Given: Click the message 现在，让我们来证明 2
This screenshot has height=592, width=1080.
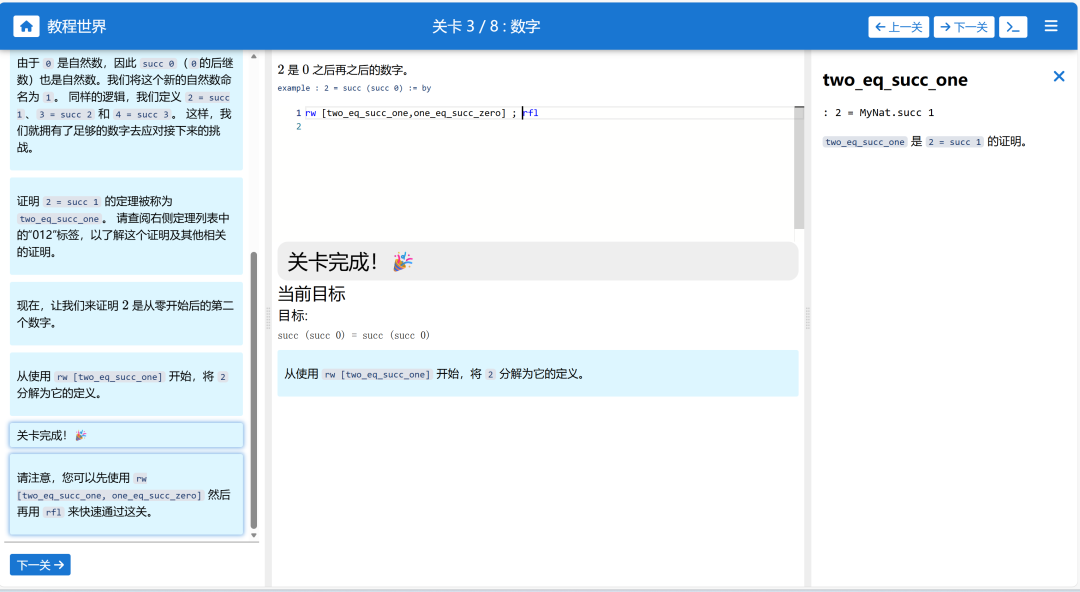Looking at the screenshot, I should pos(127,314).
